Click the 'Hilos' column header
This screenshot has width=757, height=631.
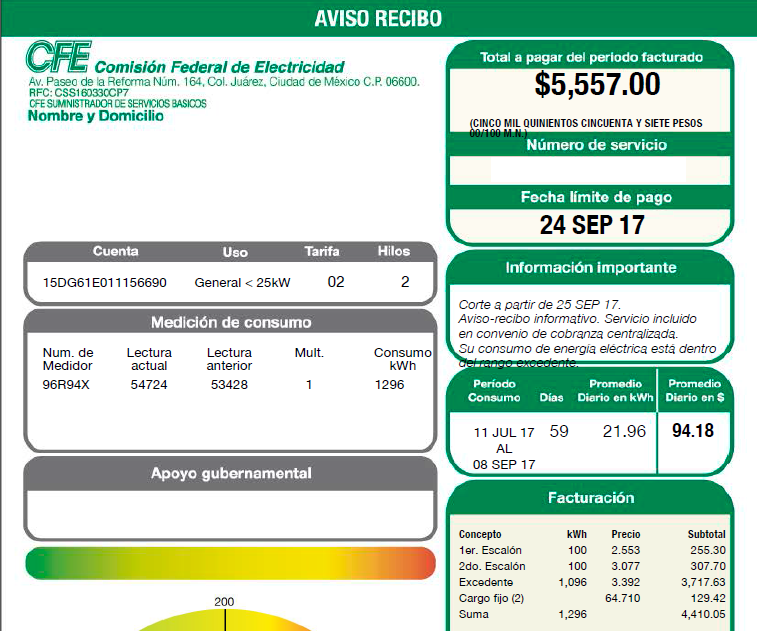(393, 251)
